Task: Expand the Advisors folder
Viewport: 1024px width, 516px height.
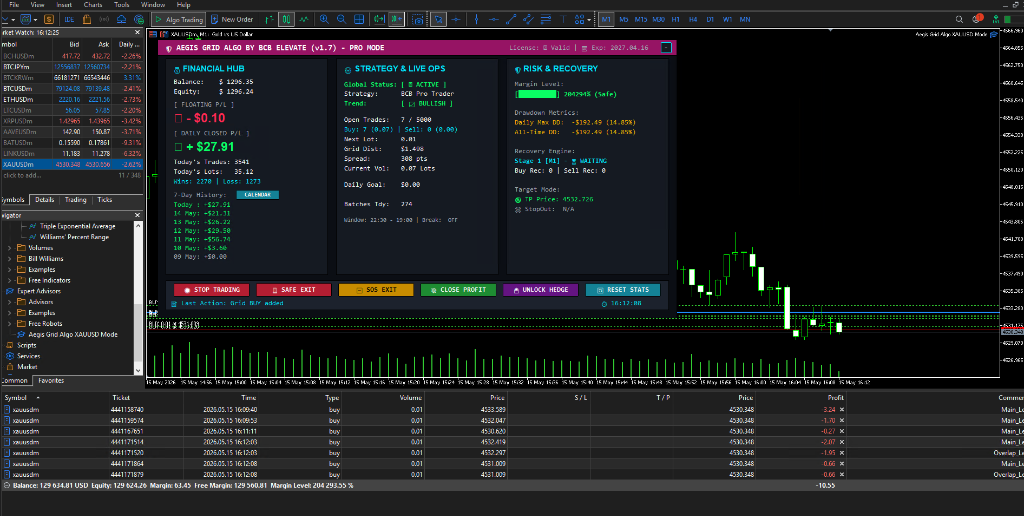Action: coord(10,302)
